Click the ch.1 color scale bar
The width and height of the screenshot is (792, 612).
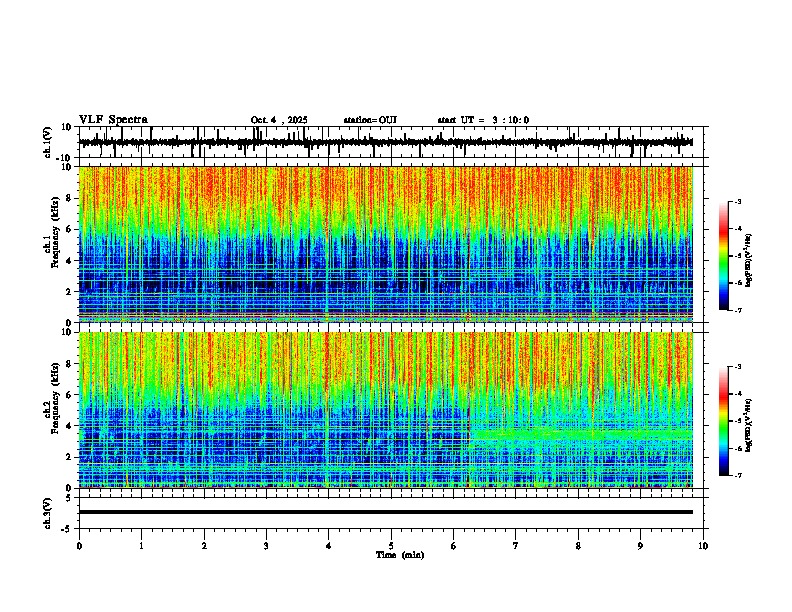(724, 256)
